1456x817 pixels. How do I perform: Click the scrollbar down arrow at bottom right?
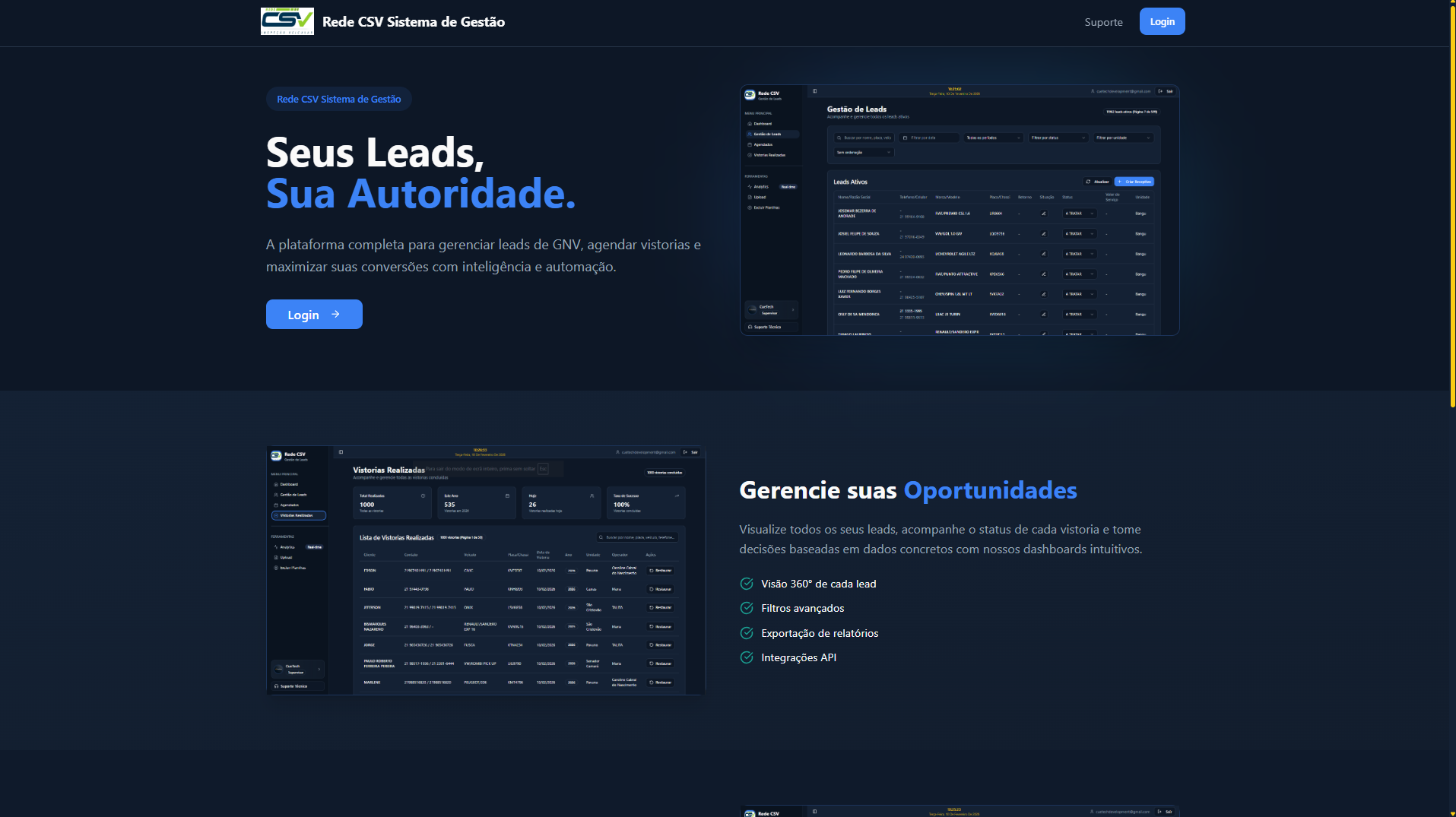pyautogui.click(x=1451, y=812)
